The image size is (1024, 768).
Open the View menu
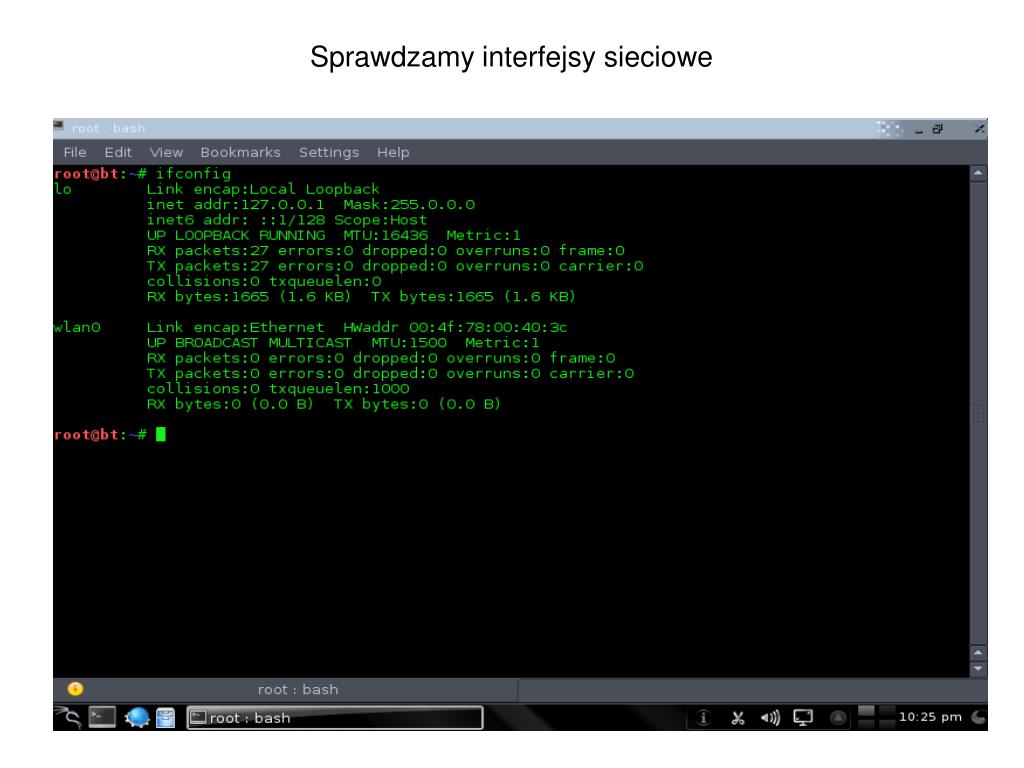pos(166,152)
